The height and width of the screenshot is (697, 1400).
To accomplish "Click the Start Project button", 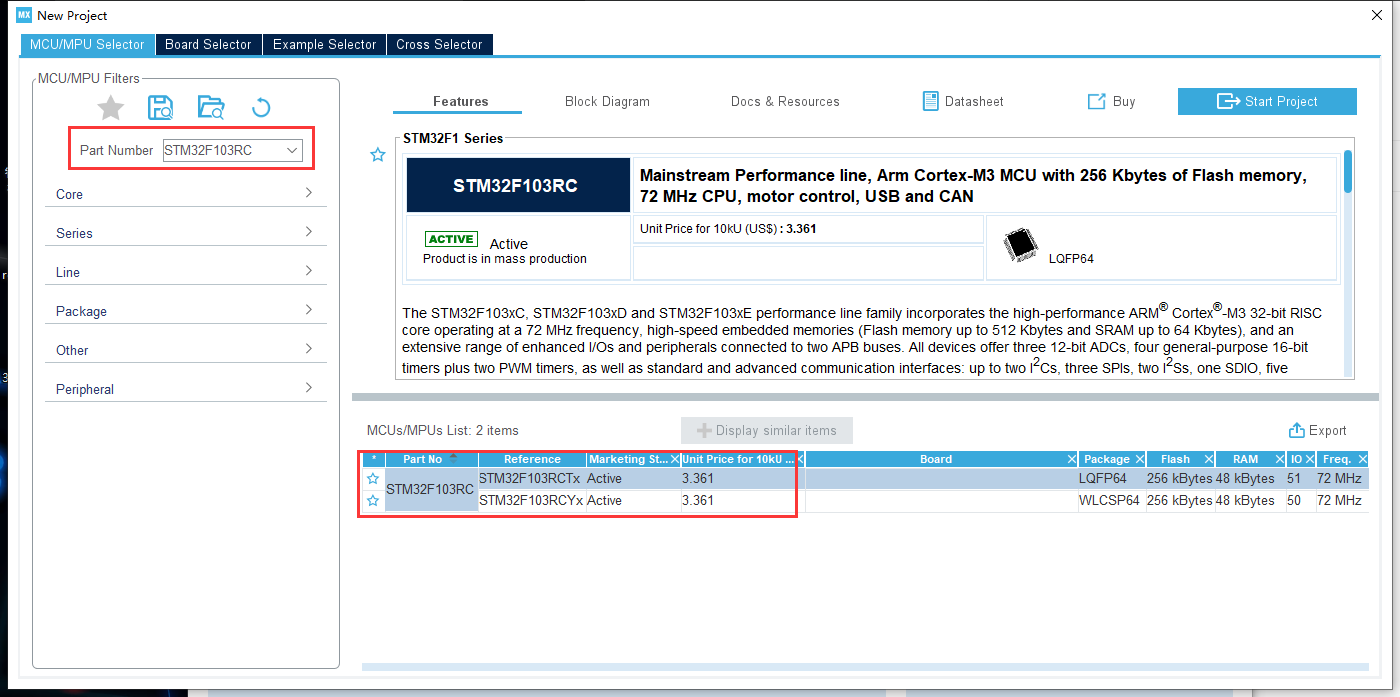I will coord(1267,101).
